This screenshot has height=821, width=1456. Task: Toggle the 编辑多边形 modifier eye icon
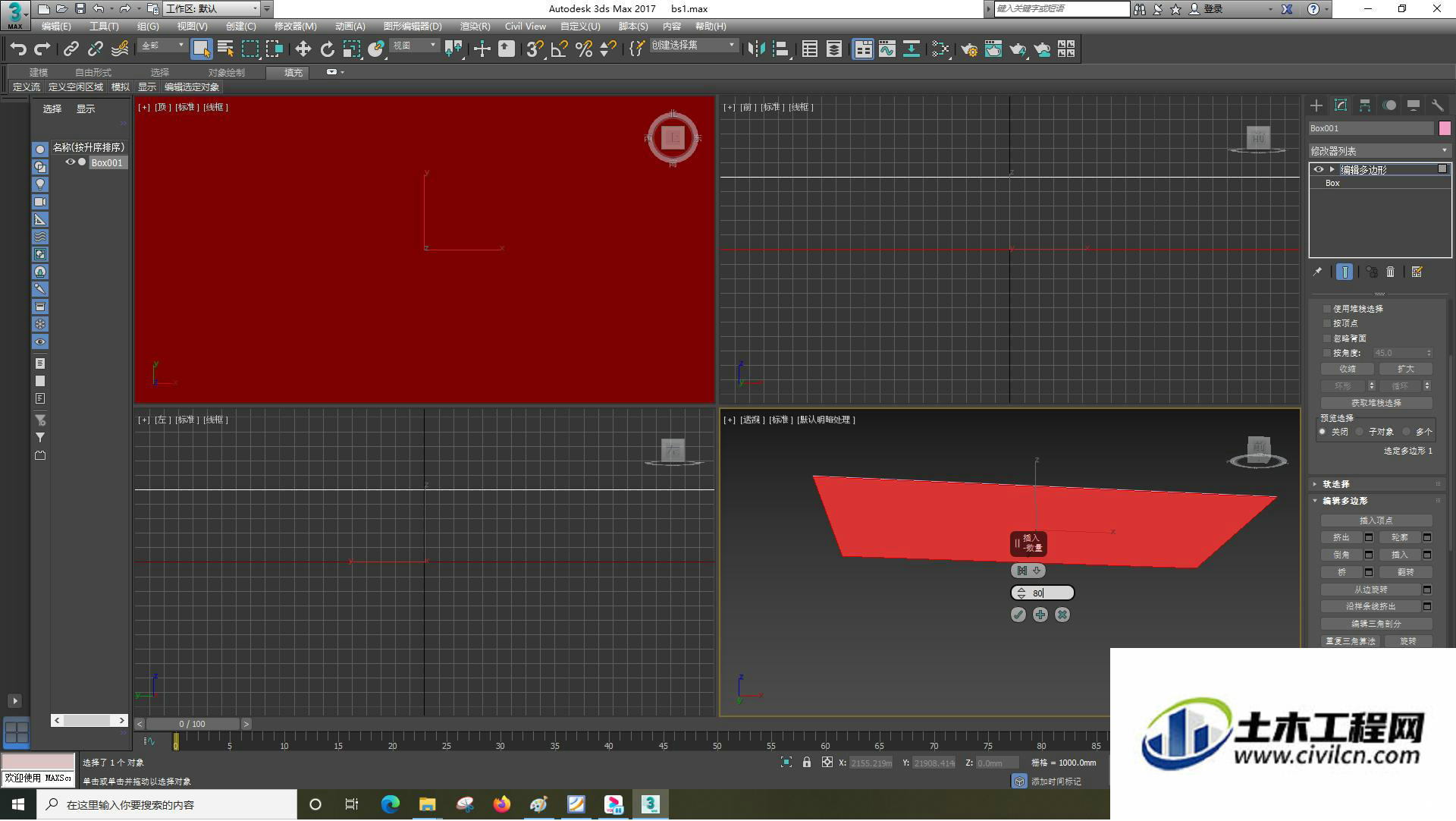(1318, 169)
